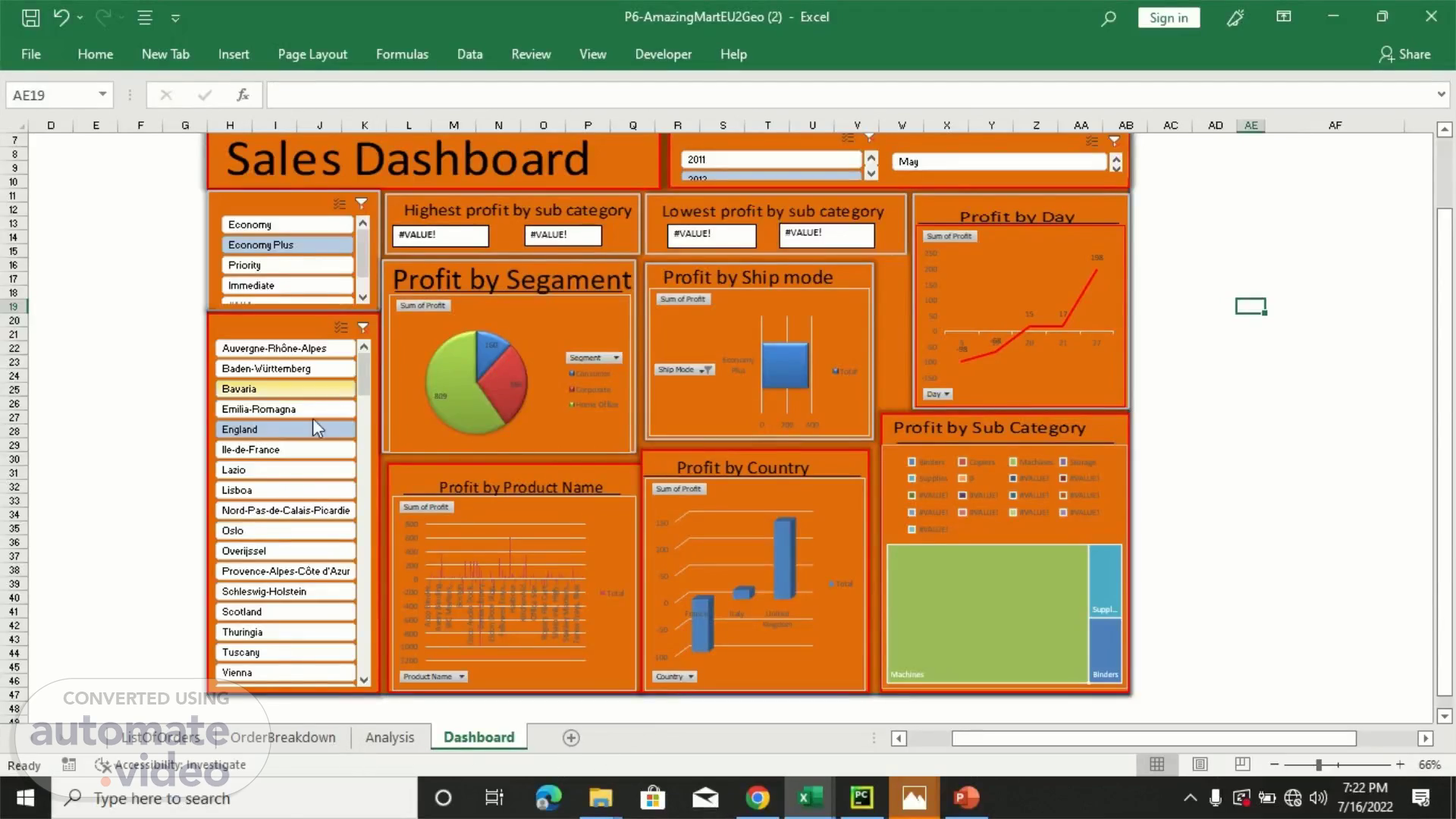Image resolution: width=1456 pixels, height=819 pixels.
Task: Switch to the OrderBreakdown sheet tab
Action: pos(282,737)
